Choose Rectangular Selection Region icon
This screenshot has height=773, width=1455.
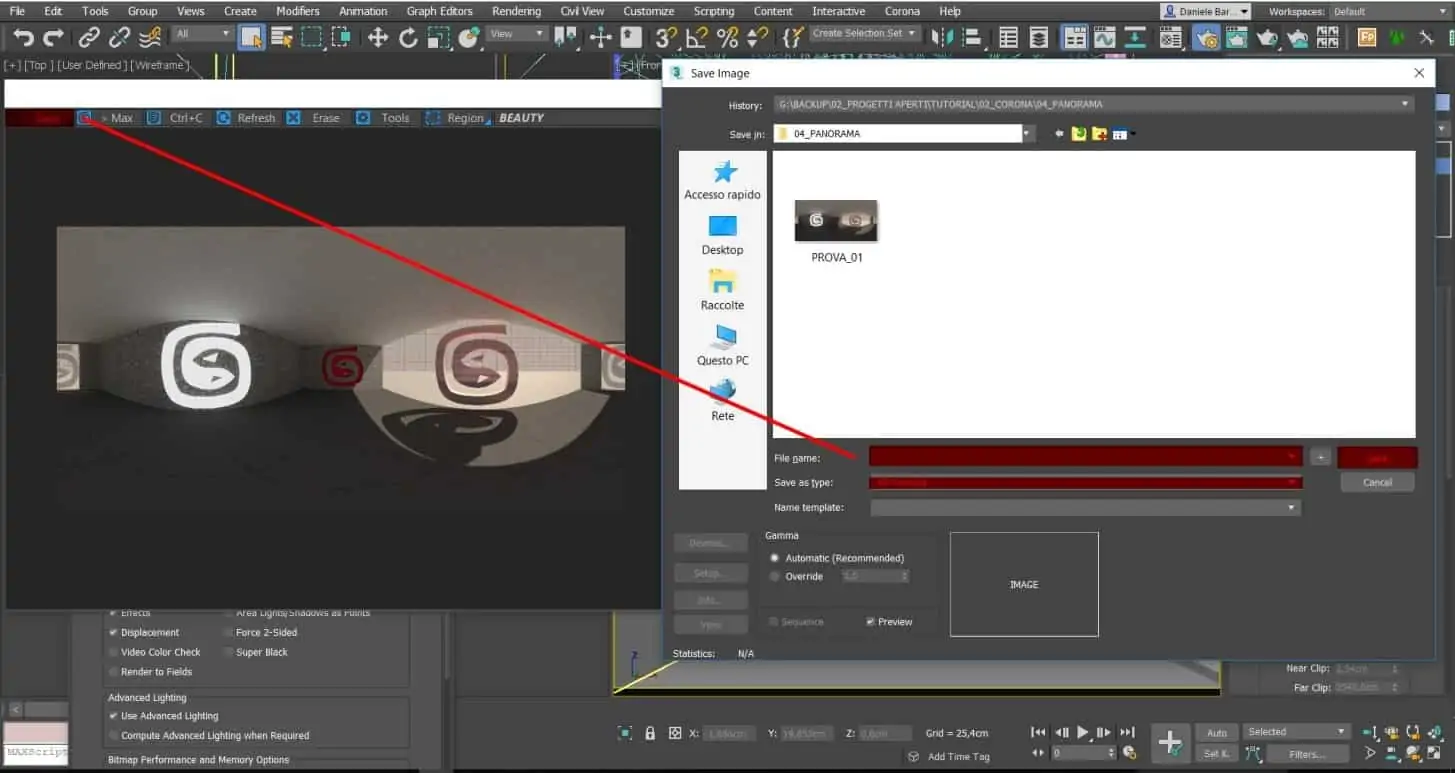tap(312, 38)
